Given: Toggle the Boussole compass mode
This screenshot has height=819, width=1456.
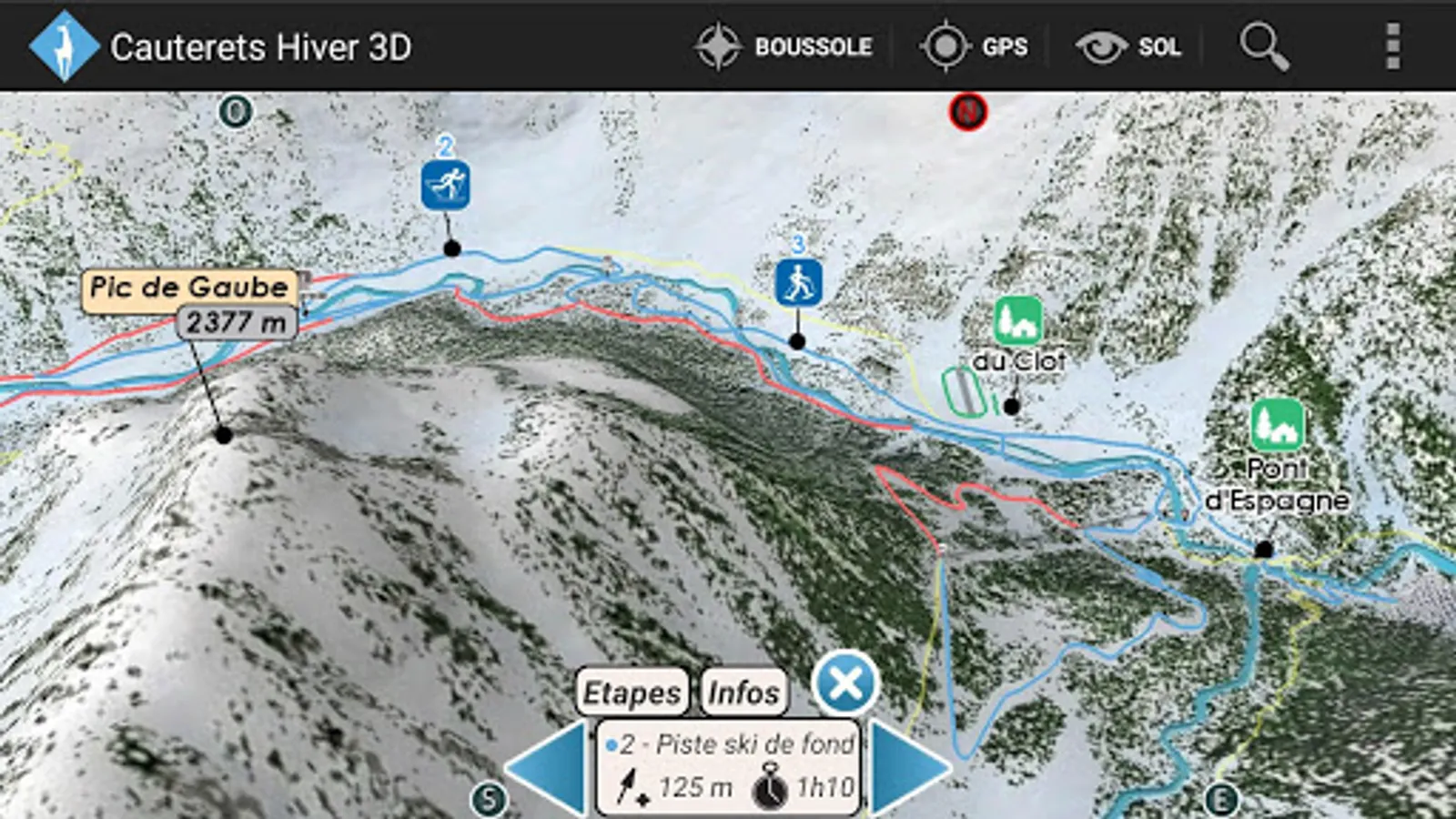Looking at the screenshot, I should 784,45.
